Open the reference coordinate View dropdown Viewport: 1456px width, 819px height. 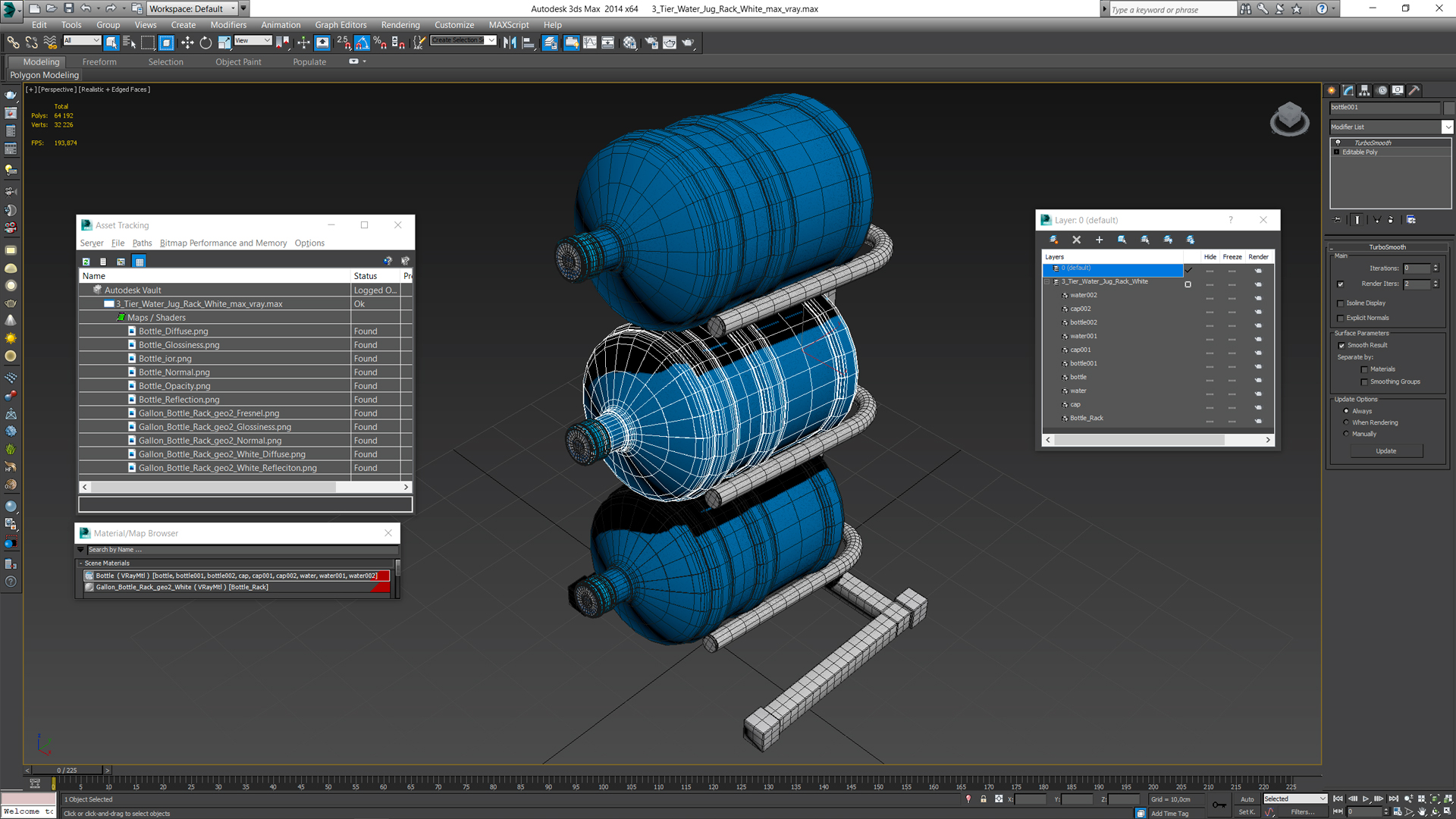253,41
